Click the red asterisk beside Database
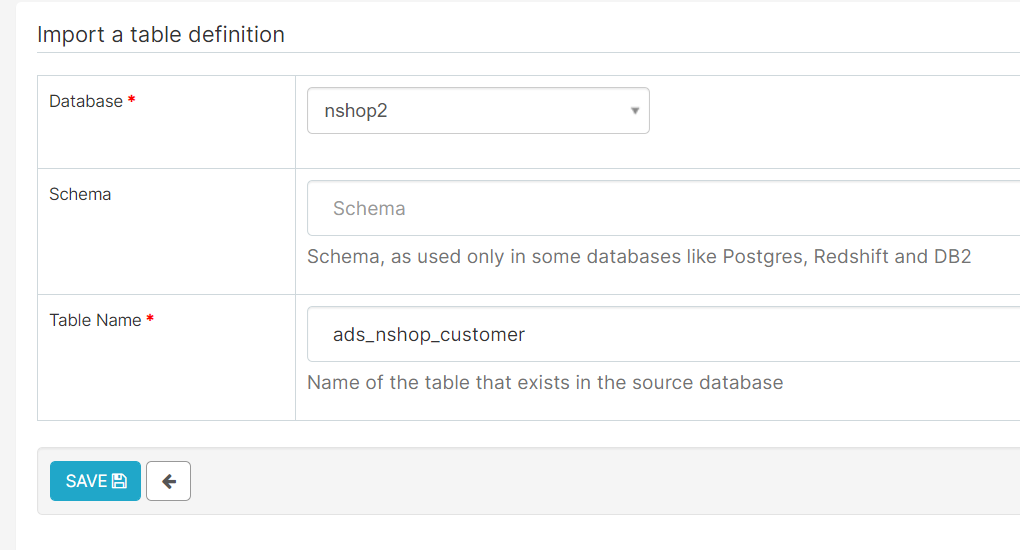Viewport: 1020px width, 550px height. click(131, 100)
